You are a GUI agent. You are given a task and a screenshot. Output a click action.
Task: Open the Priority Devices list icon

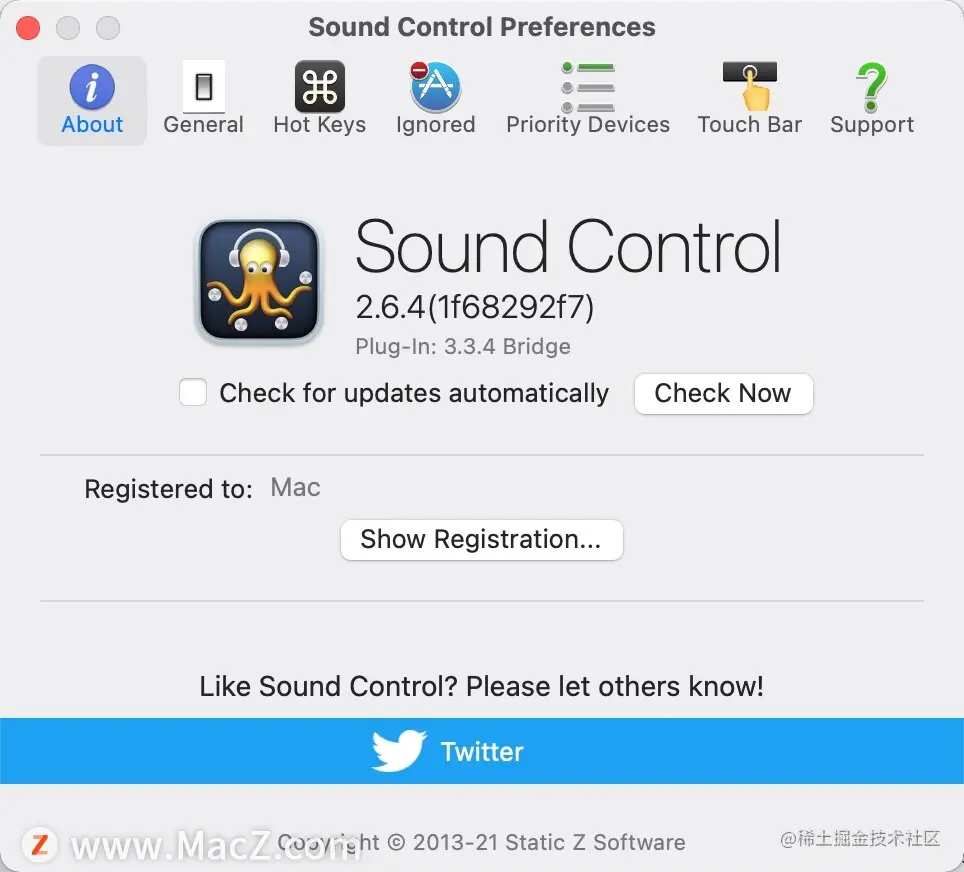tap(588, 87)
